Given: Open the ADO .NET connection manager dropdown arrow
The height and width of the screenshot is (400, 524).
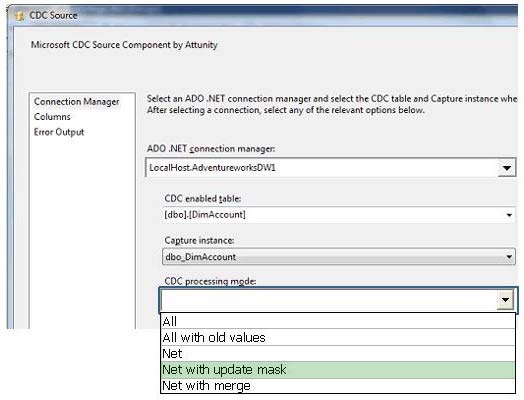Looking at the screenshot, I should pos(507,168).
